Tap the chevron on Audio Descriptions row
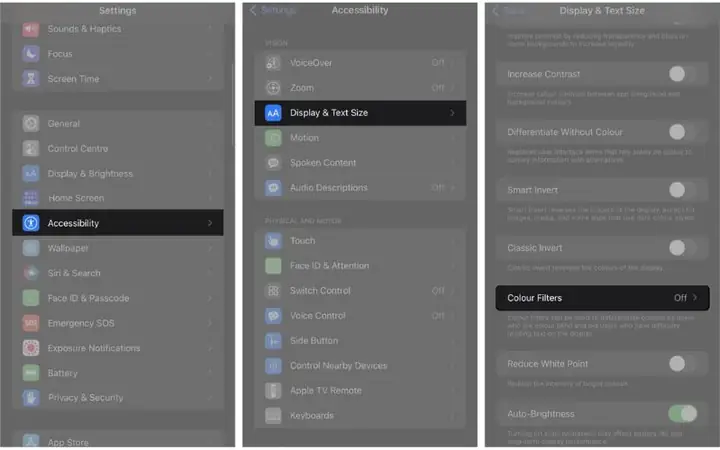Screen dimensions: 720x450 click(452, 188)
